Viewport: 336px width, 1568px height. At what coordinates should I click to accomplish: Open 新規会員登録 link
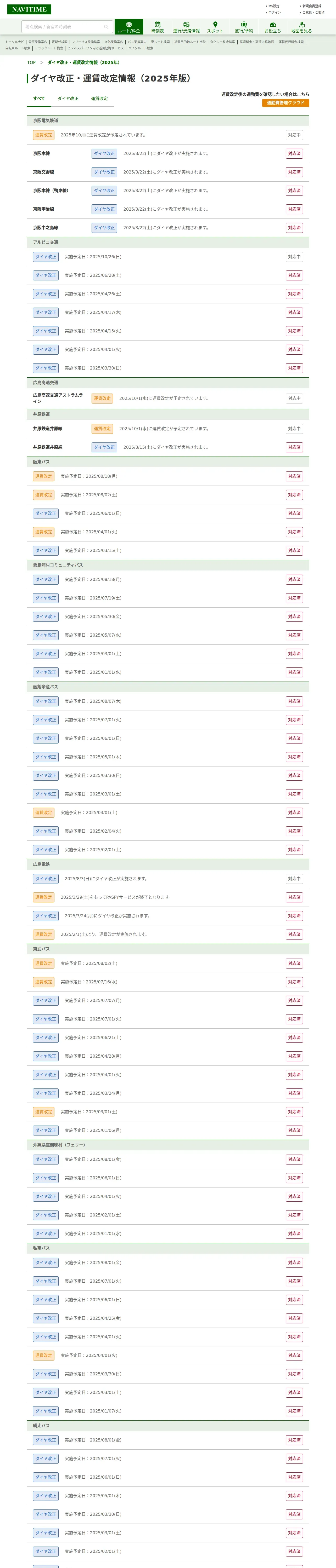coord(312,6)
